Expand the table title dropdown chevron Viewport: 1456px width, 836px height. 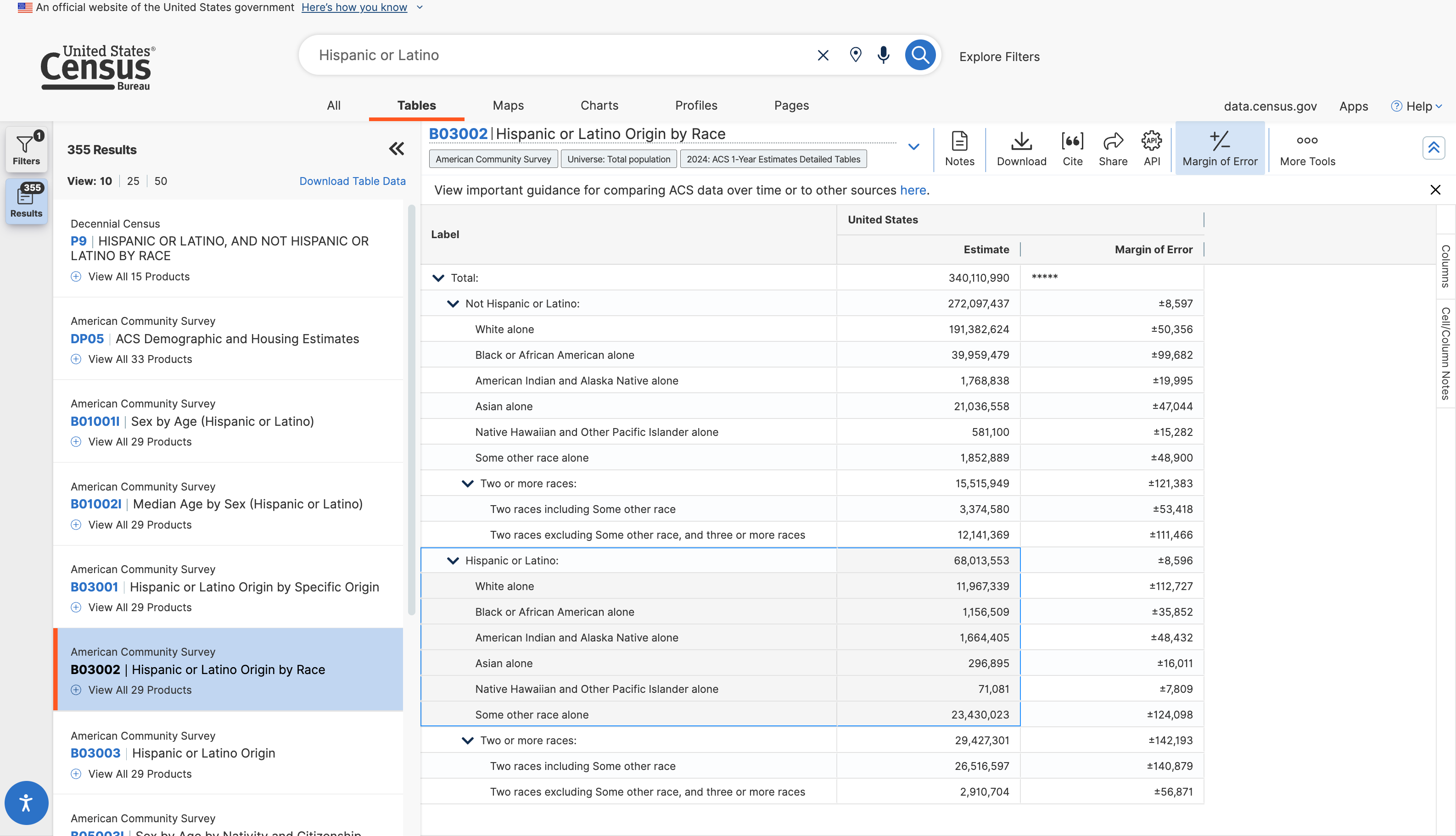pyautogui.click(x=913, y=146)
